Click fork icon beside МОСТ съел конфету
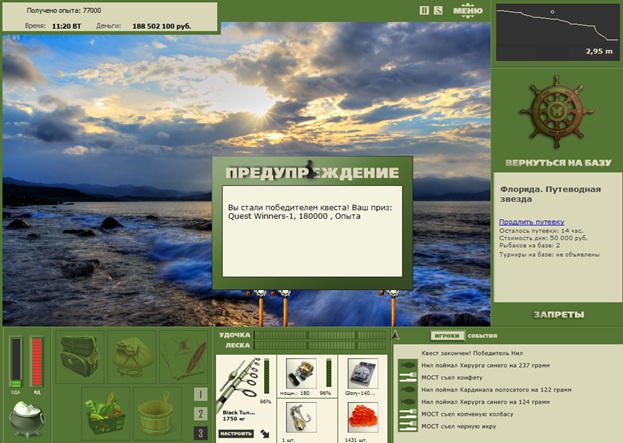623x443 pixels. click(408, 377)
